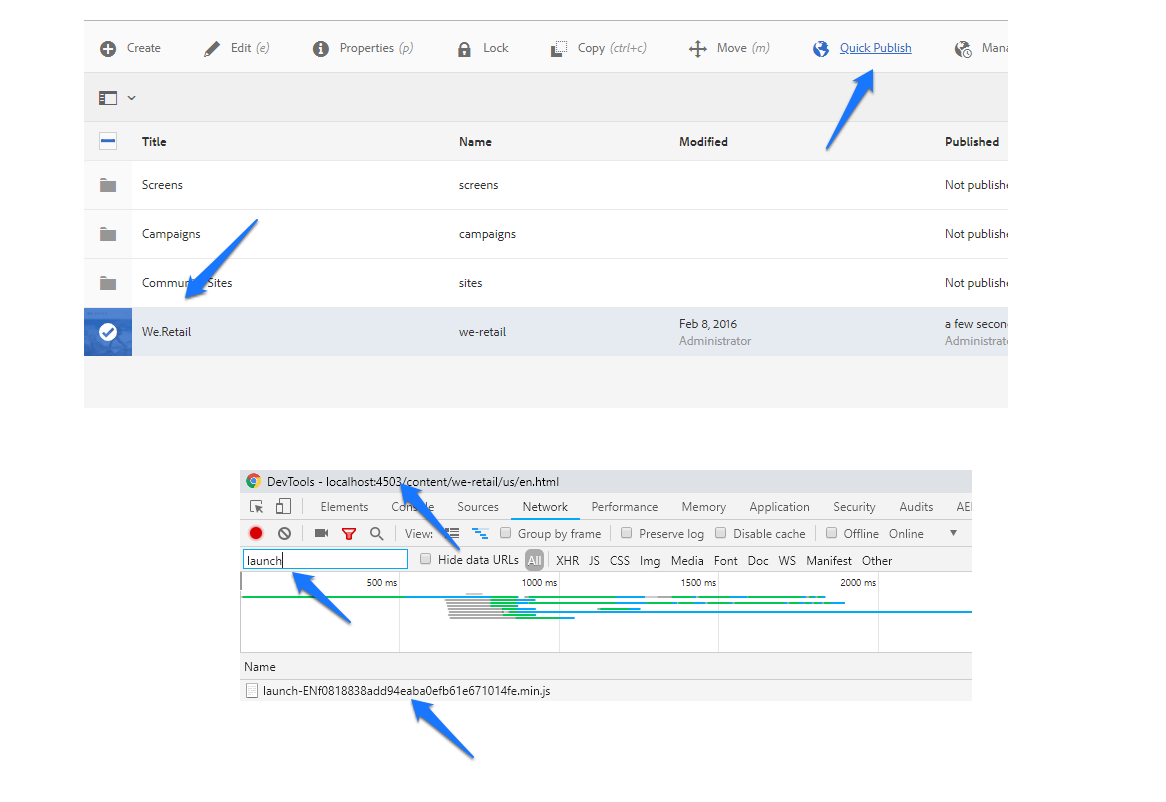Viewport: 1166px width, 802px height.
Task: Enable screenshot capture with the camera icon
Action: pyautogui.click(x=320, y=533)
